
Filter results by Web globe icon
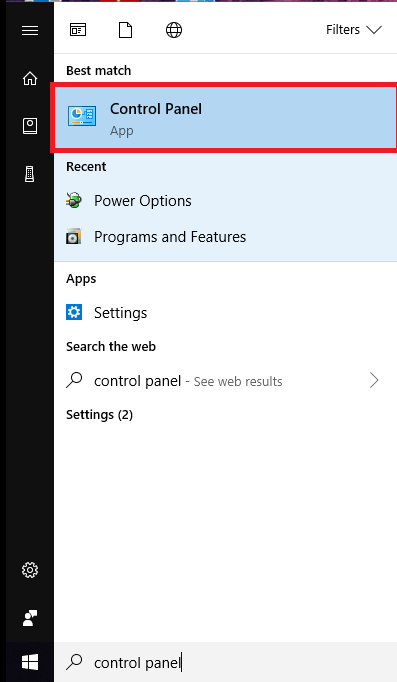[x=174, y=30]
